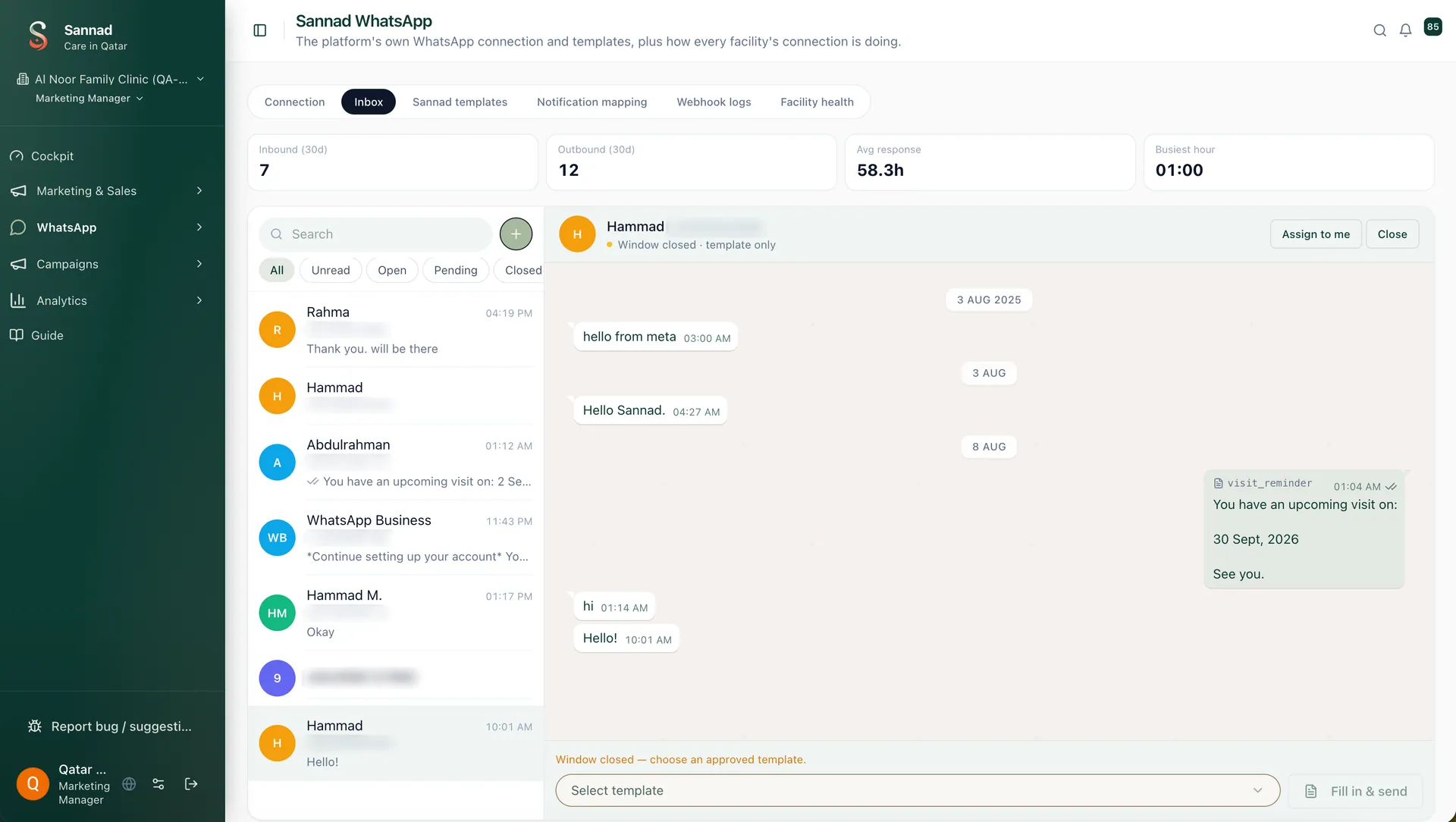The width and height of the screenshot is (1456, 822).
Task: Click the 85 score badge
Action: 1432,27
